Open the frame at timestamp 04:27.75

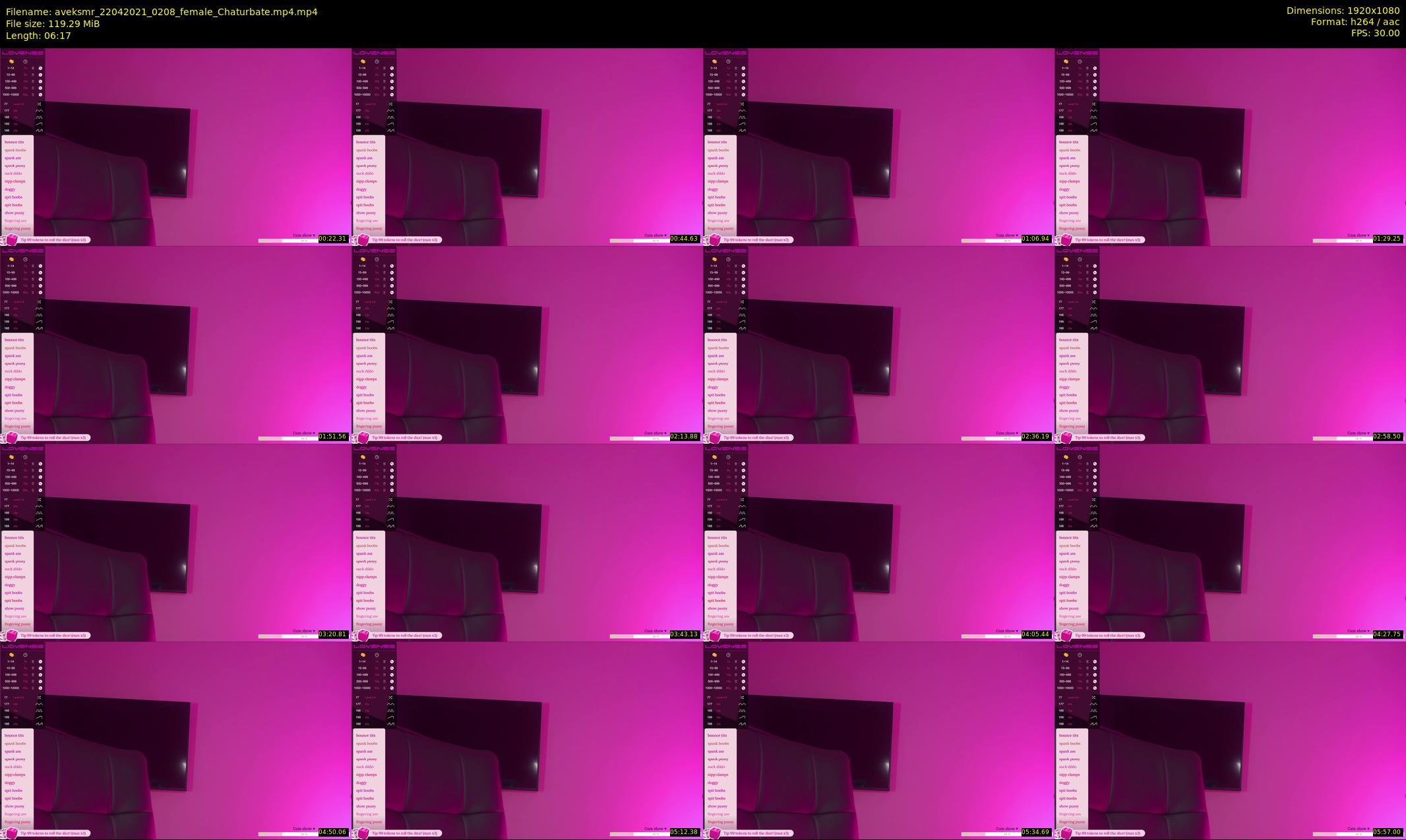click(1230, 542)
